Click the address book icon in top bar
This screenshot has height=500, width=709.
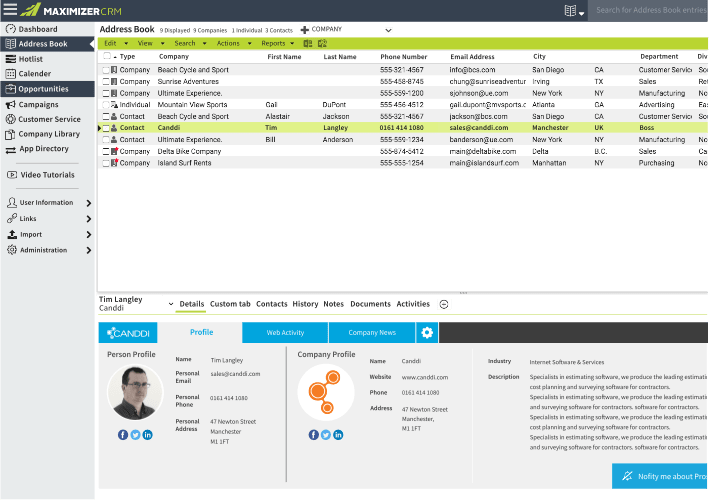570,10
